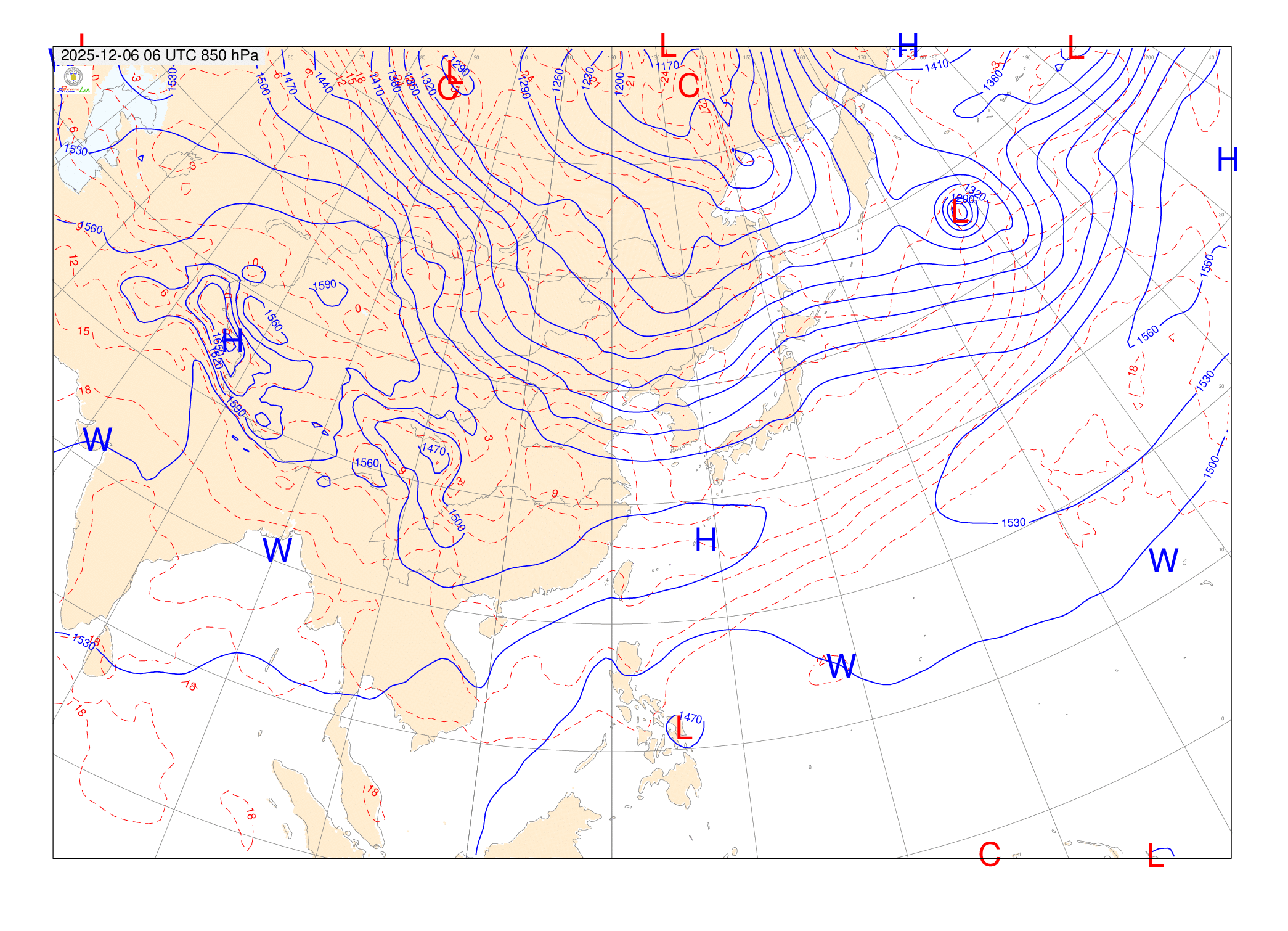This screenshot has height=931, width=1288.
Task: Click the red L inside the cyclone east of Japan
Action: click(x=960, y=212)
